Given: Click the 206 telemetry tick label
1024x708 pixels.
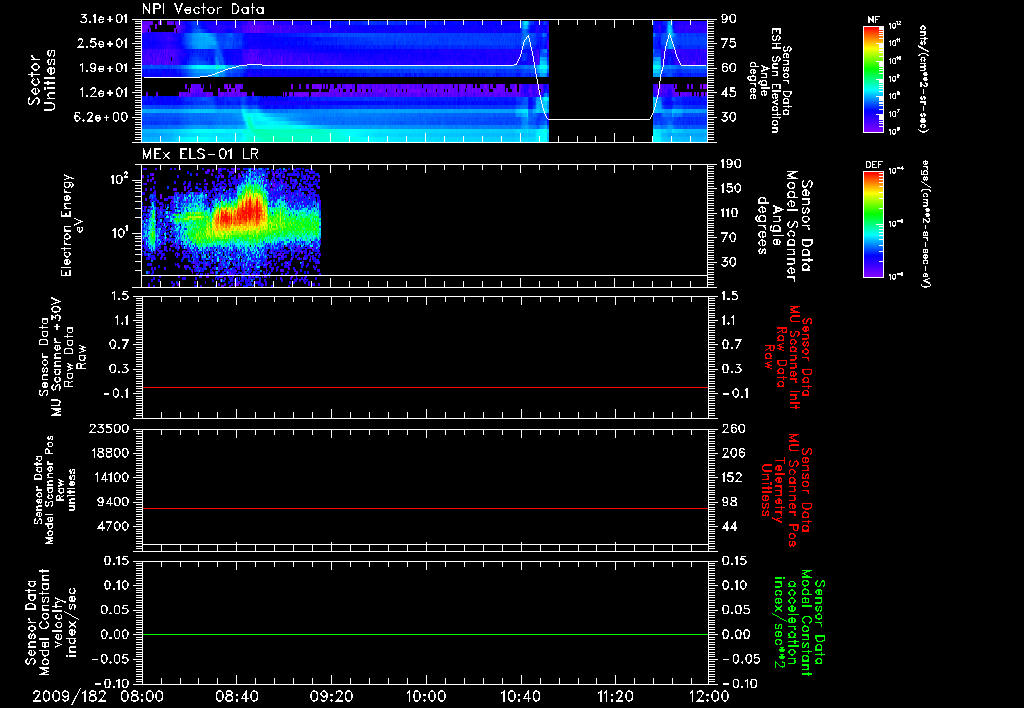Looking at the screenshot, I should tap(732, 453).
